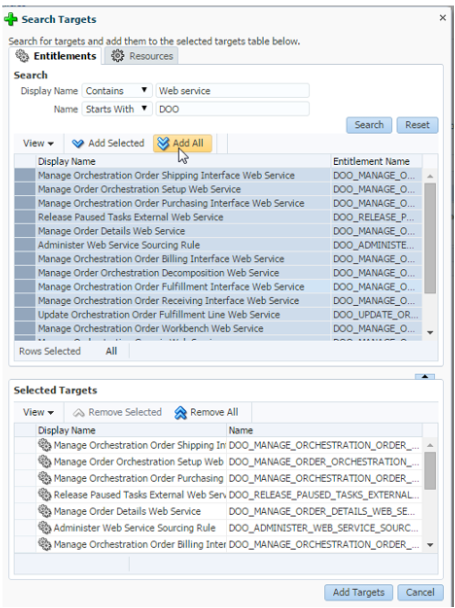Click gear icon beside Manage Orchestration Order Billing in Selected Targets
The width and height of the screenshot is (455, 608).
(x=45, y=544)
